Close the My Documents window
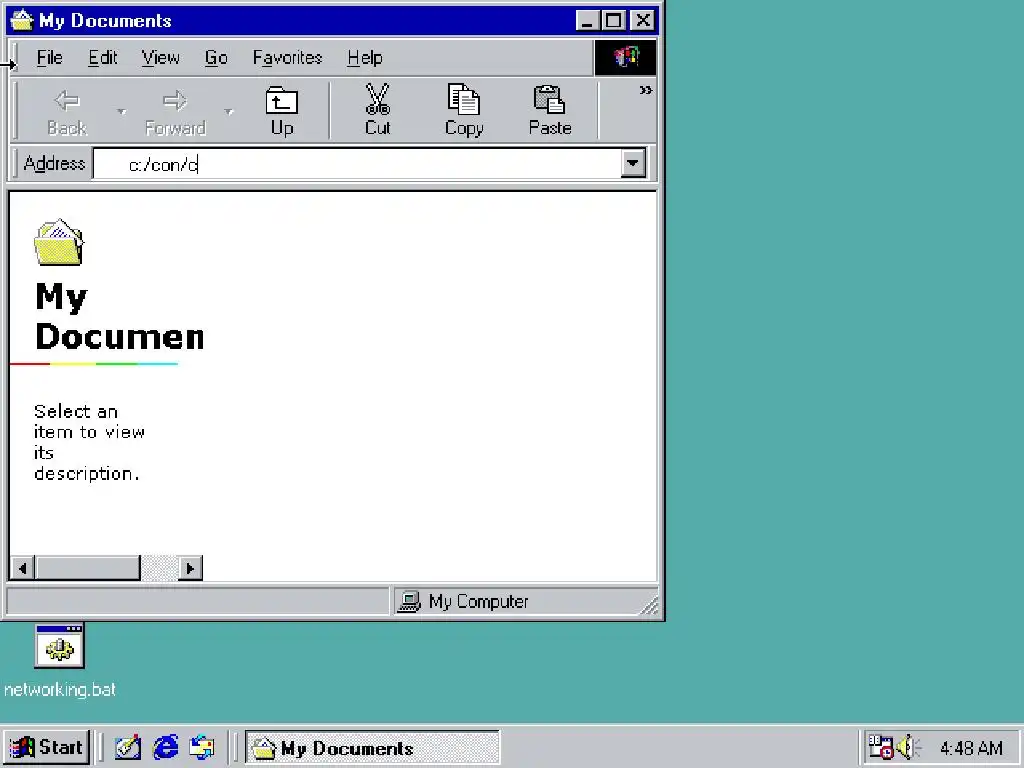The height and width of the screenshot is (768, 1024). tap(643, 20)
